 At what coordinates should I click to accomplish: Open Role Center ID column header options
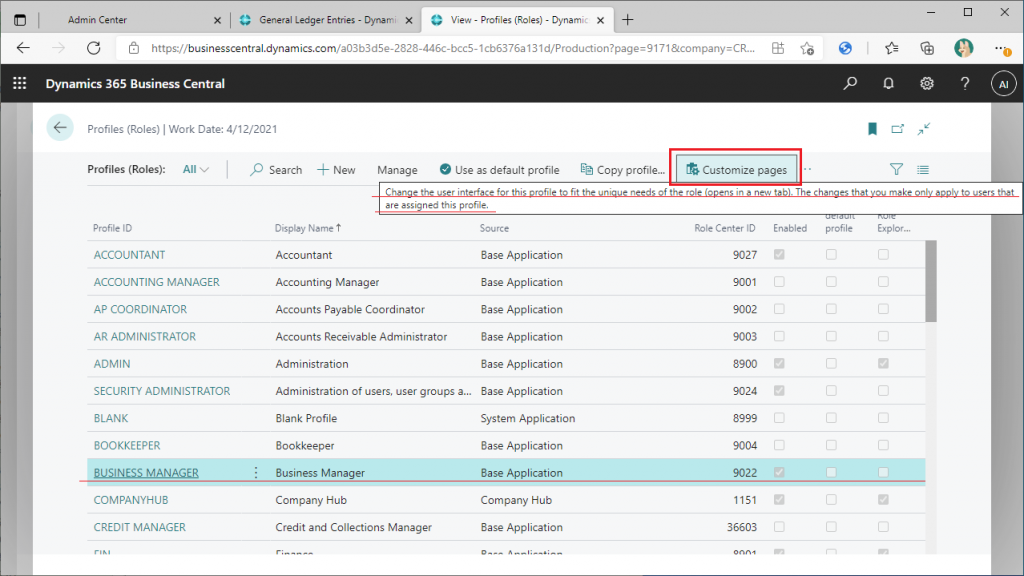tap(724, 228)
